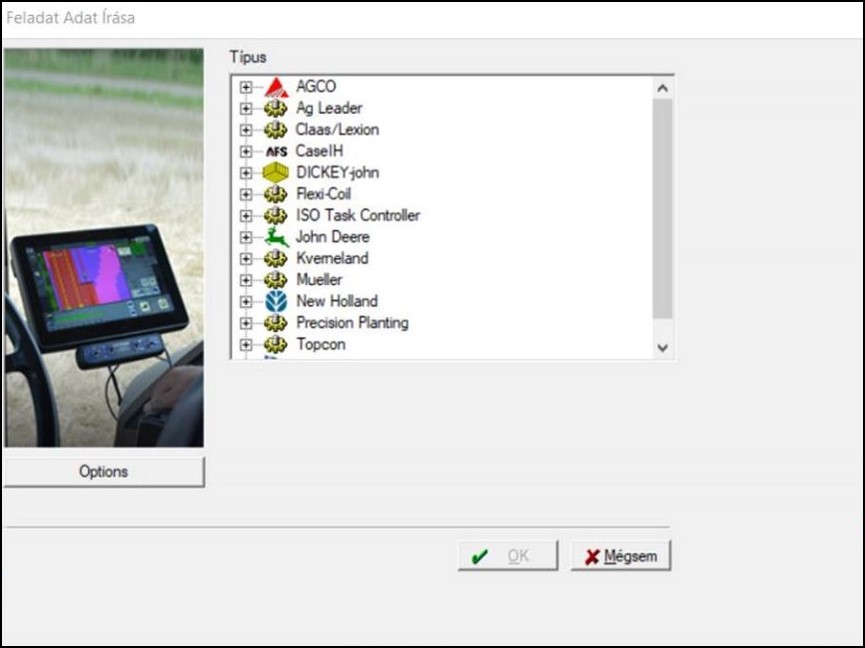Viewport: 865px width, 648px height.
Task: Click the John Deere deer icon
Action: pos(276,237)
